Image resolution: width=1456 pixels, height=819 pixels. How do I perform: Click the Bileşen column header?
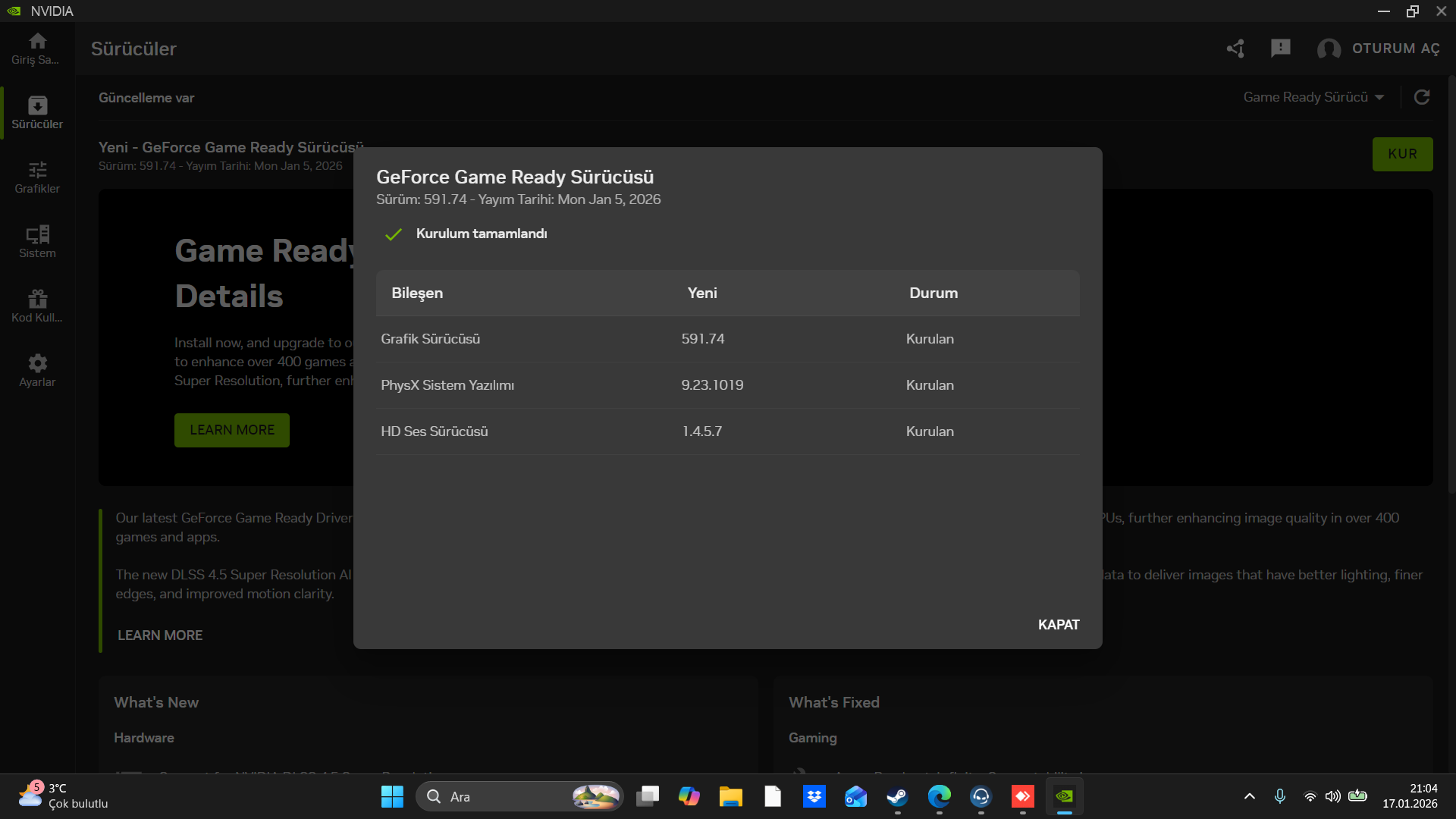(417, 293)
